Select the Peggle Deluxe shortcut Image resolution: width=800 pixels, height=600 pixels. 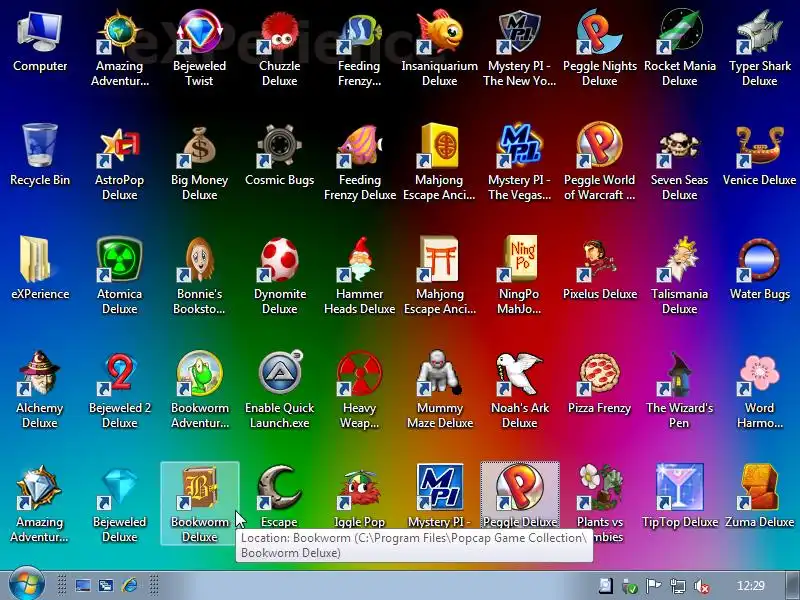(519, 495)
